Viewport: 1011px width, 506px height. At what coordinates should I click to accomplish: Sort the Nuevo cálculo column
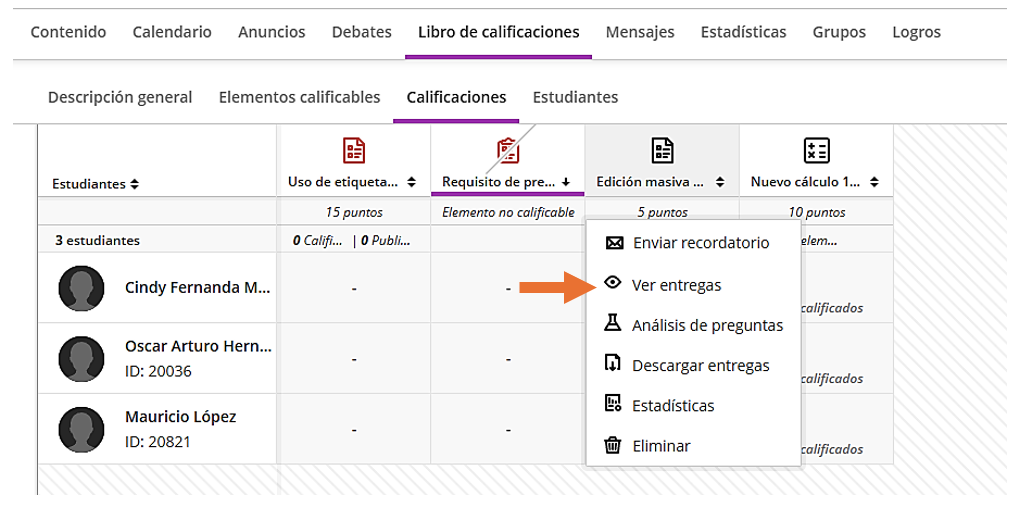874,182
